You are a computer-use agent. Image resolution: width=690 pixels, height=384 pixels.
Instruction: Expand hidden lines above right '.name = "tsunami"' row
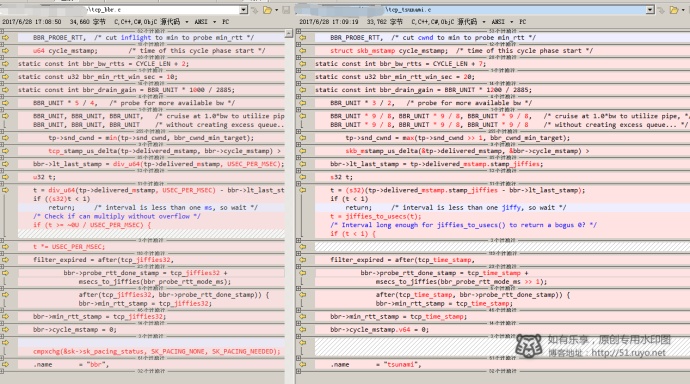point(298,358)
